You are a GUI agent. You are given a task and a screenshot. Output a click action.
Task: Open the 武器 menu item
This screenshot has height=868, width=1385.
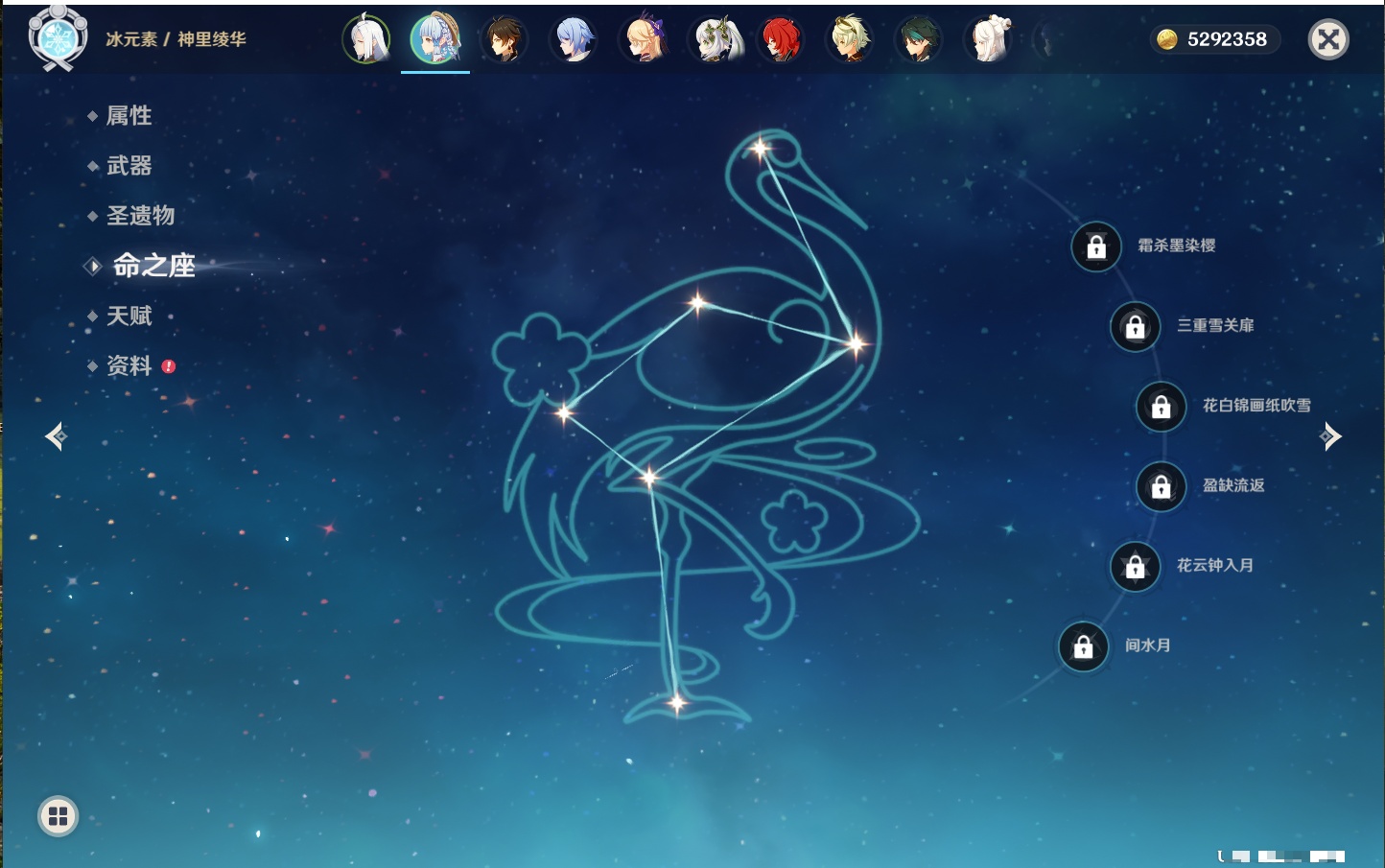click(x=129, y=166)
